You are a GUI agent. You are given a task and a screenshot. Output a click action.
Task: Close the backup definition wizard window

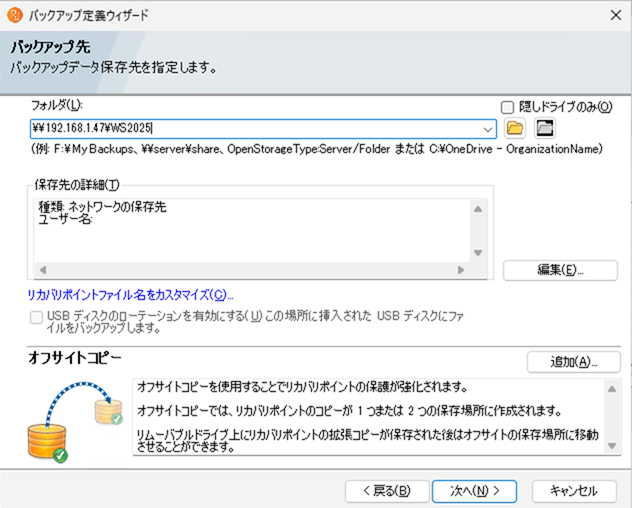pyautogui.click(x=615, y=15)
